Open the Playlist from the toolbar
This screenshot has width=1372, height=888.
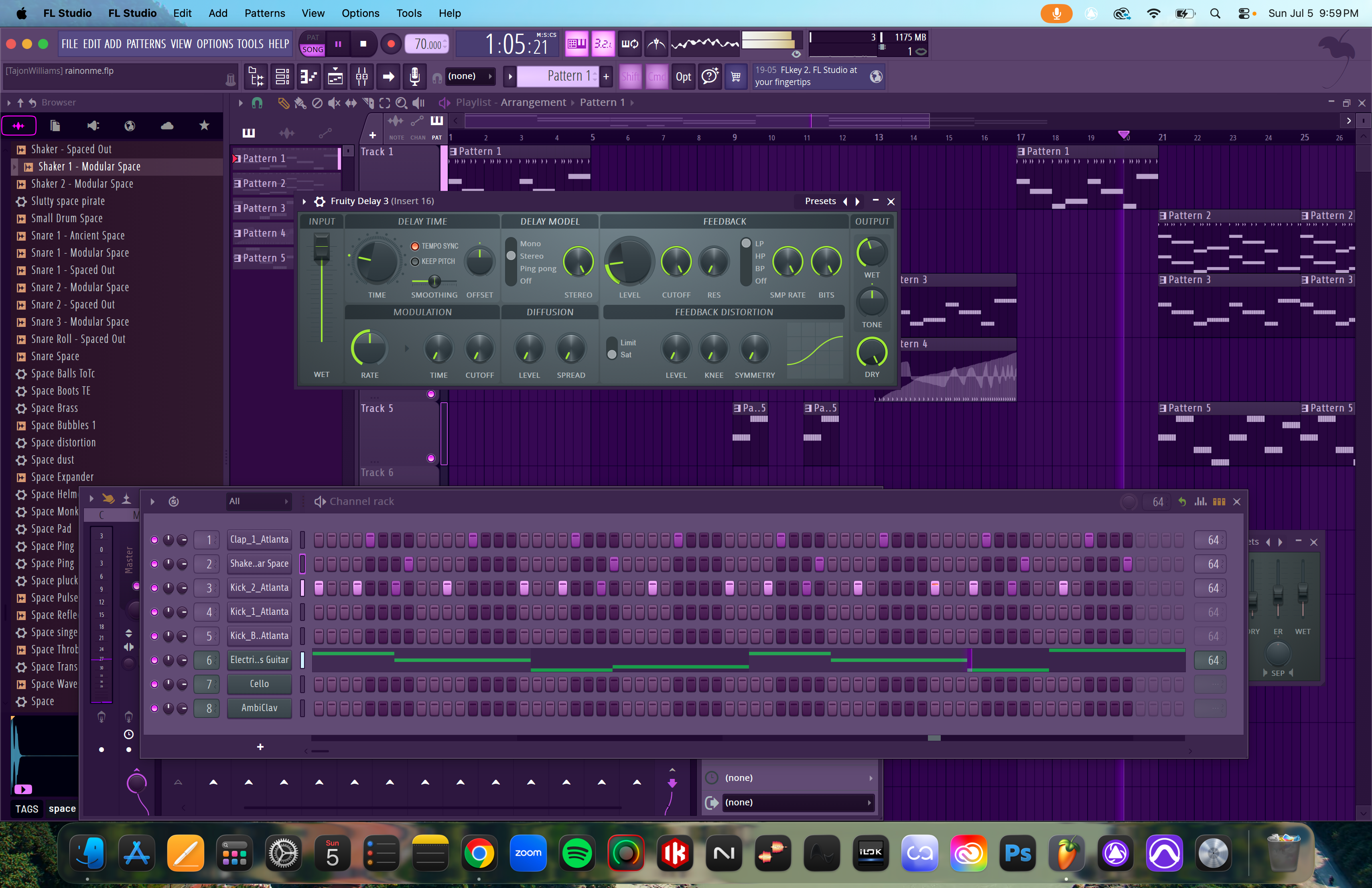pyautogui.click(x=335, y=77)
